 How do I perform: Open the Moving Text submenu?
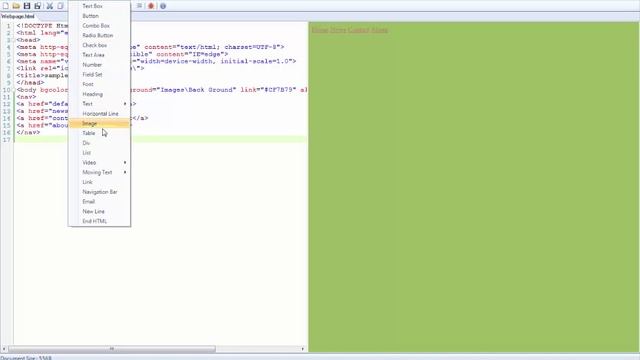pos(100,173)
